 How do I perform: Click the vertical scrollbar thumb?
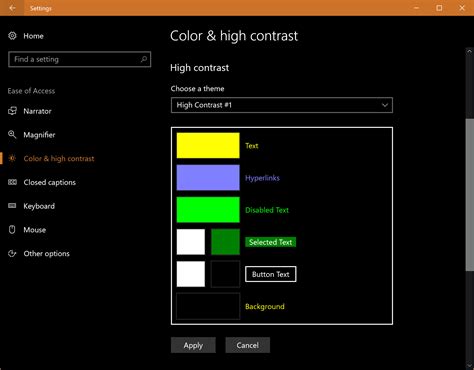(470, 195)
